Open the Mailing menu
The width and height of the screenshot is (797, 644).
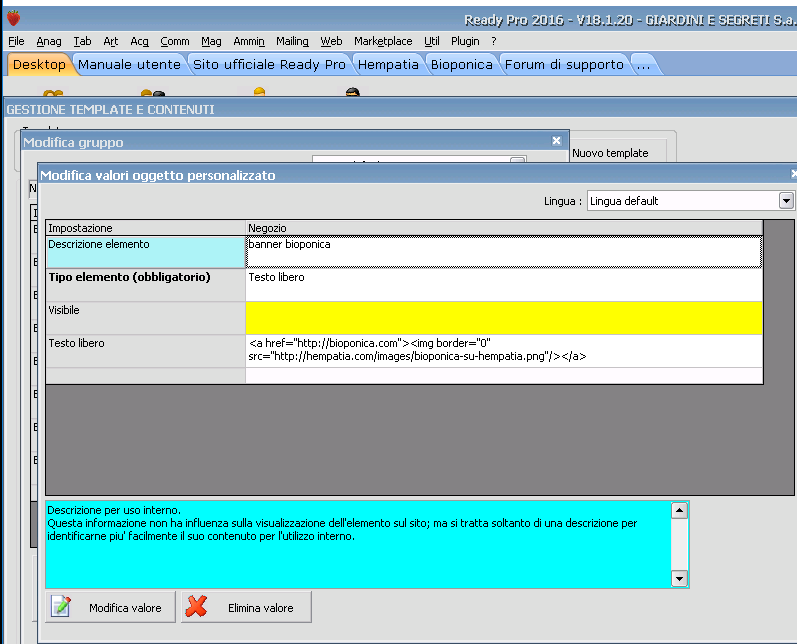[x=292, y=41]
